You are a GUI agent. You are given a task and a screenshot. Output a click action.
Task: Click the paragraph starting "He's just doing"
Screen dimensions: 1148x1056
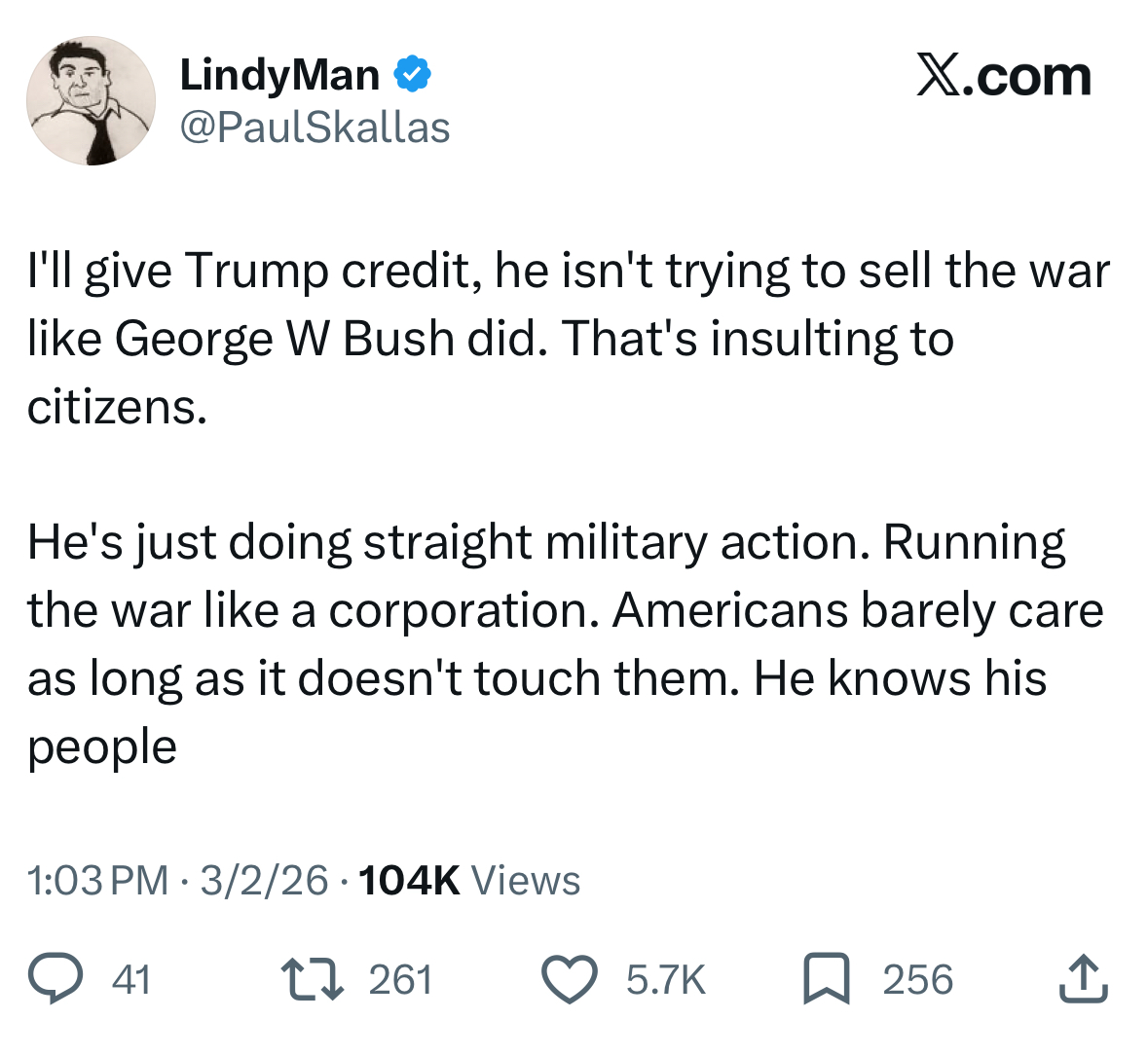tap(565, 644)
